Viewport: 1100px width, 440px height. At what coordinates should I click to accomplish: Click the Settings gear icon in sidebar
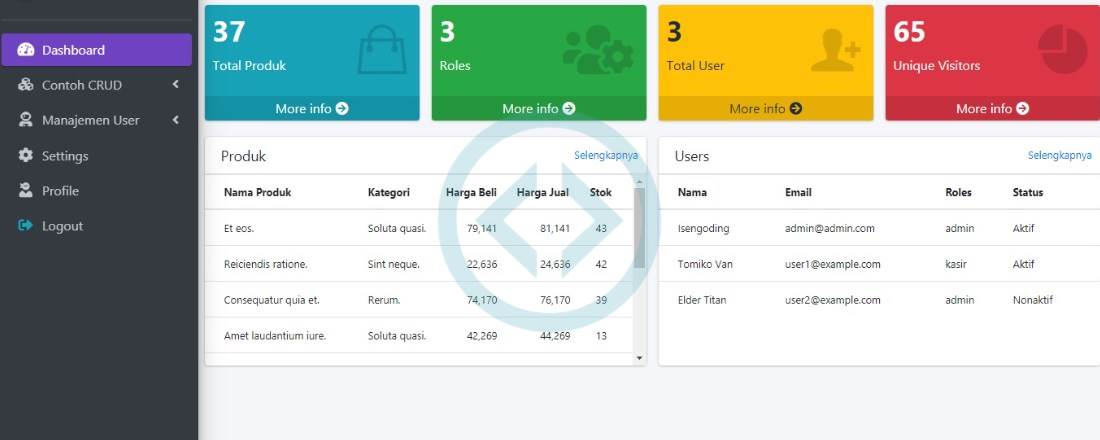[x=26, y=156]
